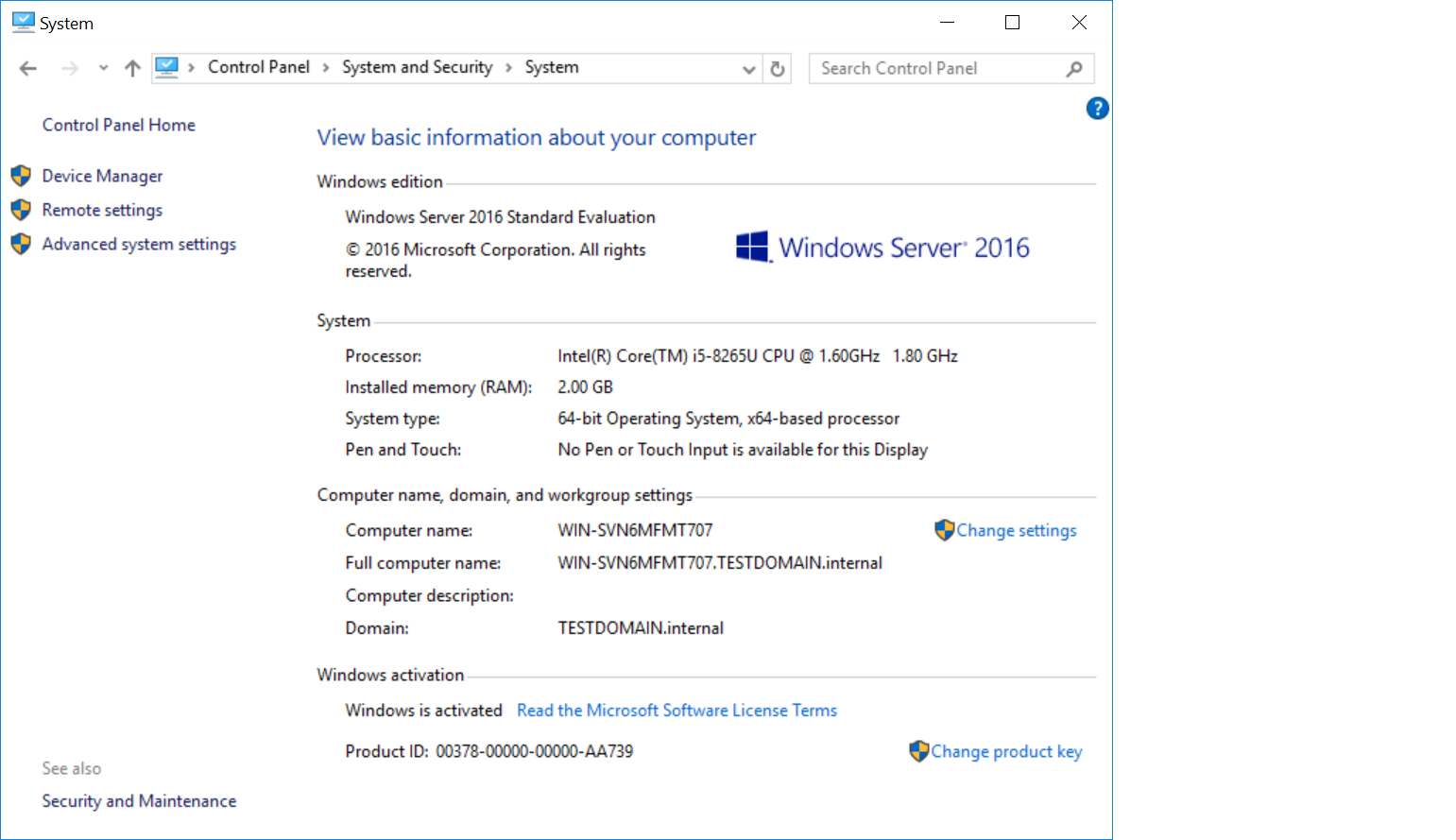
Task: Open Device Manager link
Action: 102,176
